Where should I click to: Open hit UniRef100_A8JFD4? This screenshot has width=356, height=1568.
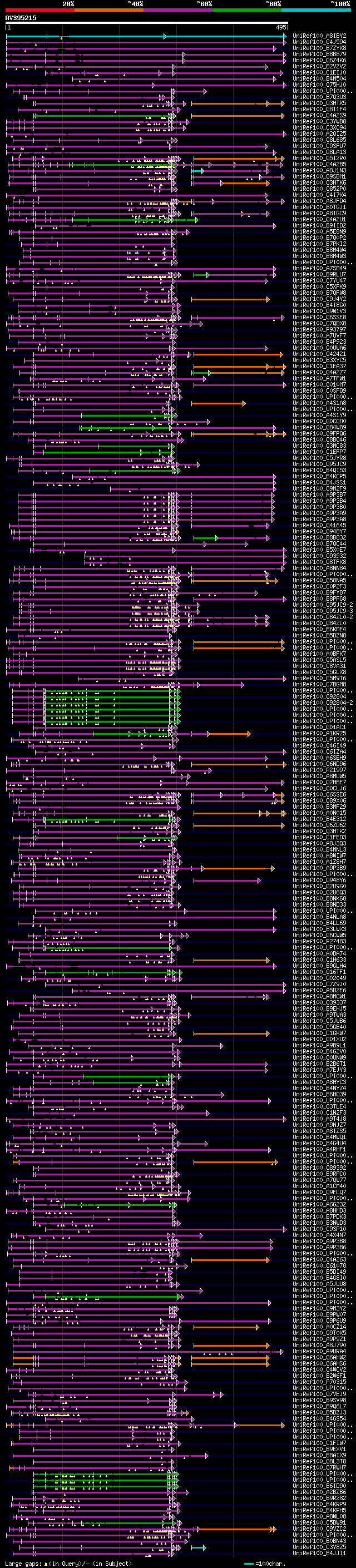point(319,201)
